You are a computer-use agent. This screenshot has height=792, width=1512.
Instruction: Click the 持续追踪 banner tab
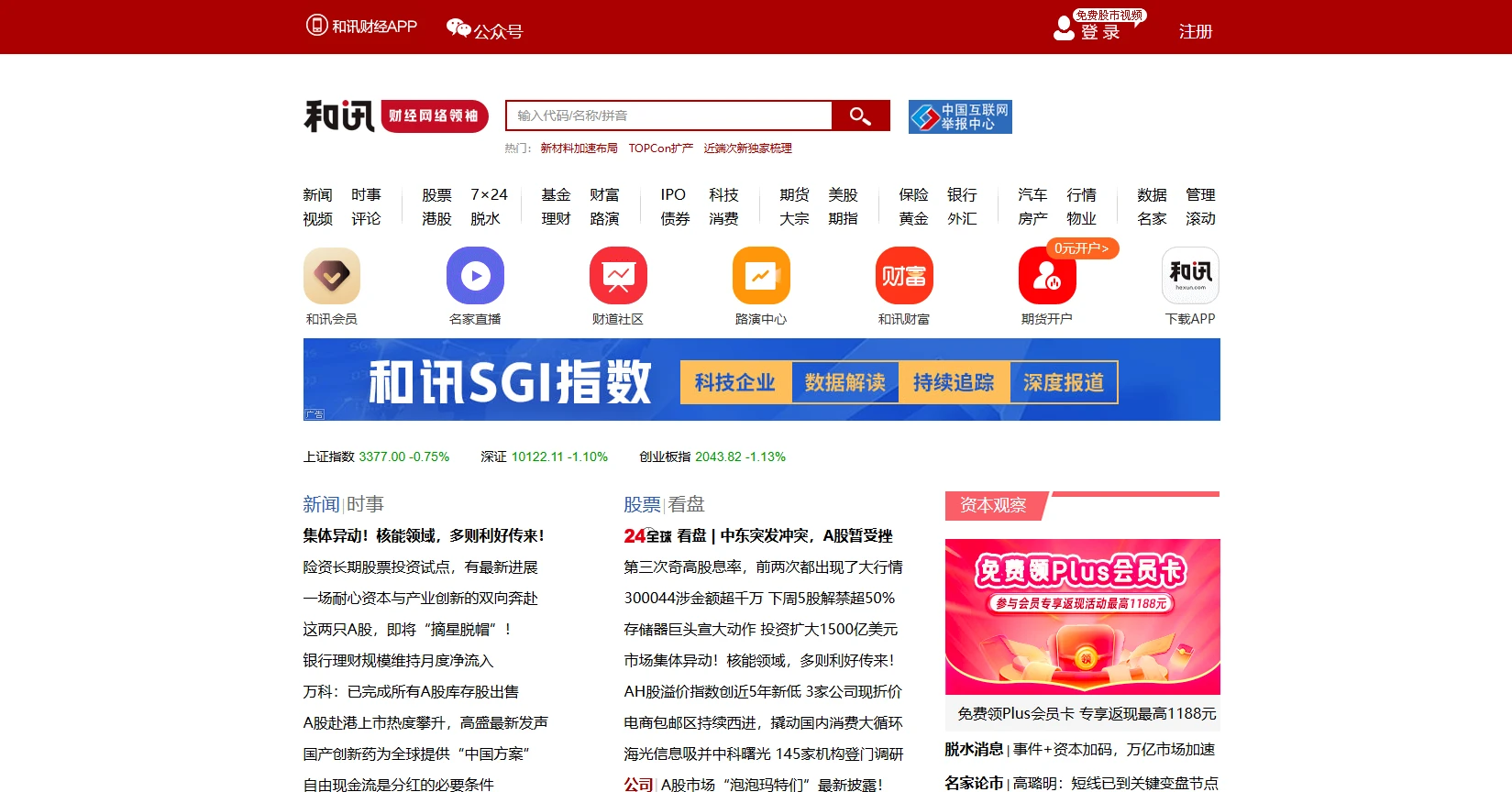point(954,382)
